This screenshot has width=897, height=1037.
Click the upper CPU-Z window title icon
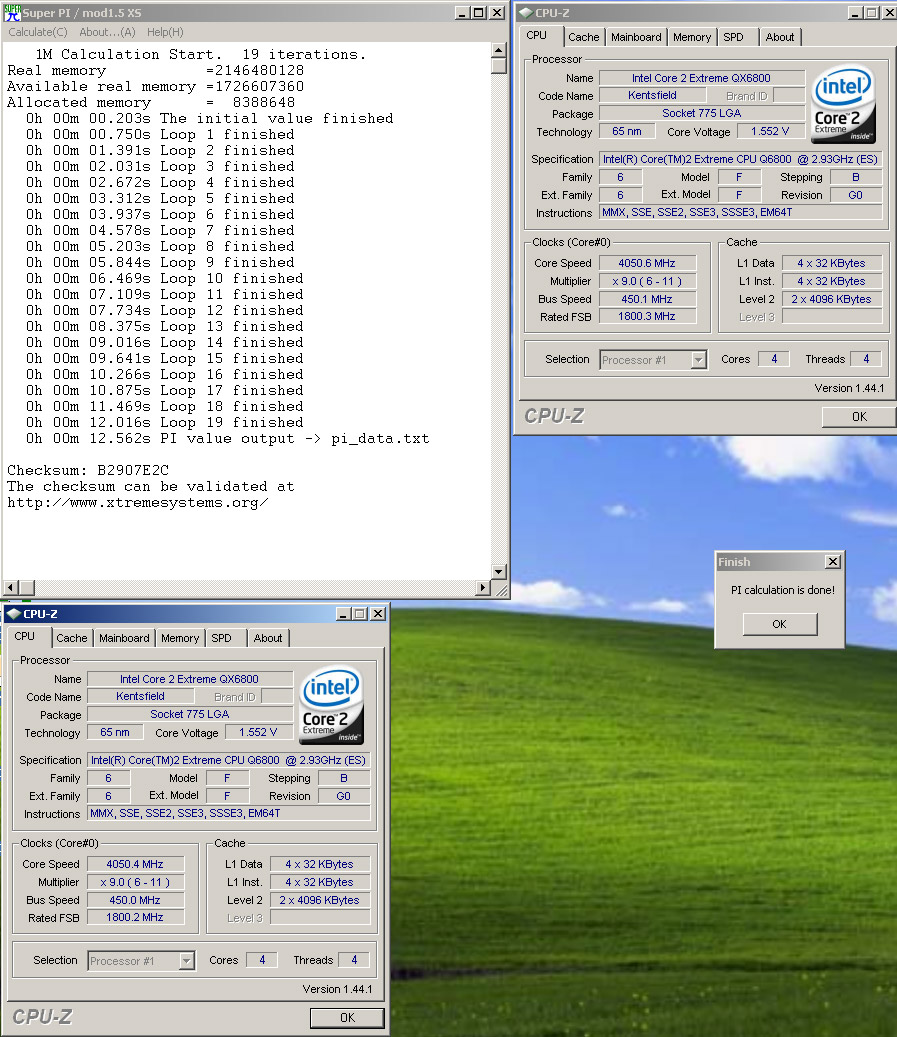tap(526, 13)
